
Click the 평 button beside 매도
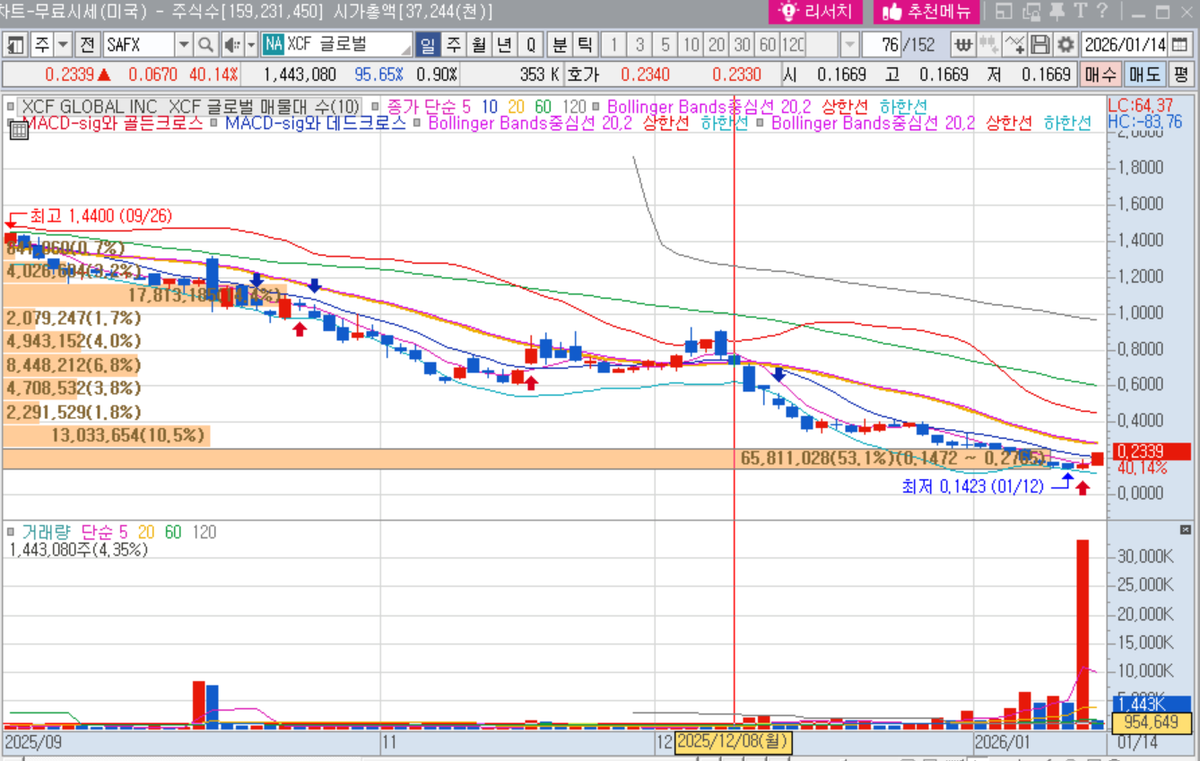pyautogui.click(x=1181, y=75)
